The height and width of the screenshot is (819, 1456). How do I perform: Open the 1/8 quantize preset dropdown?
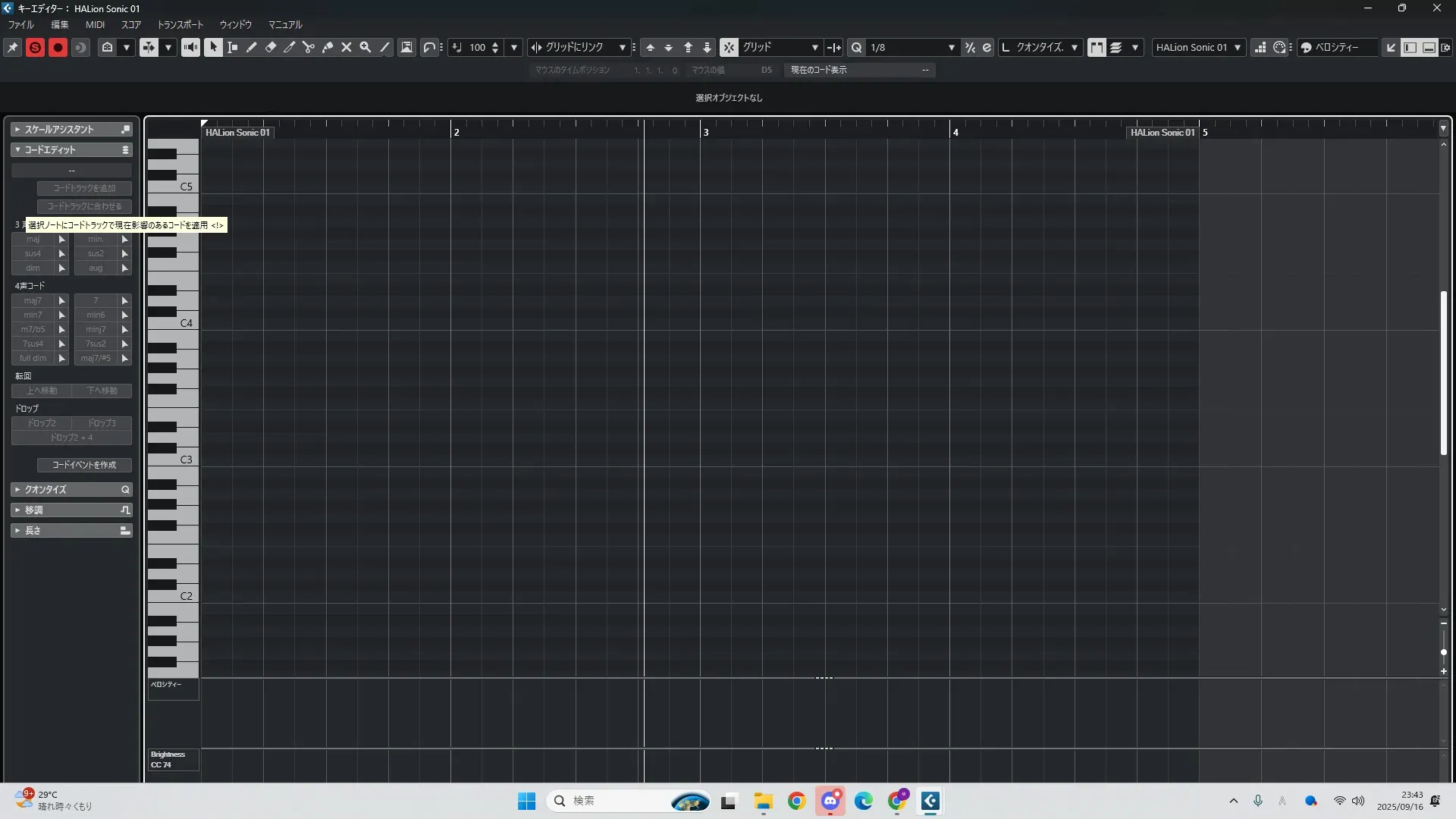951,47
